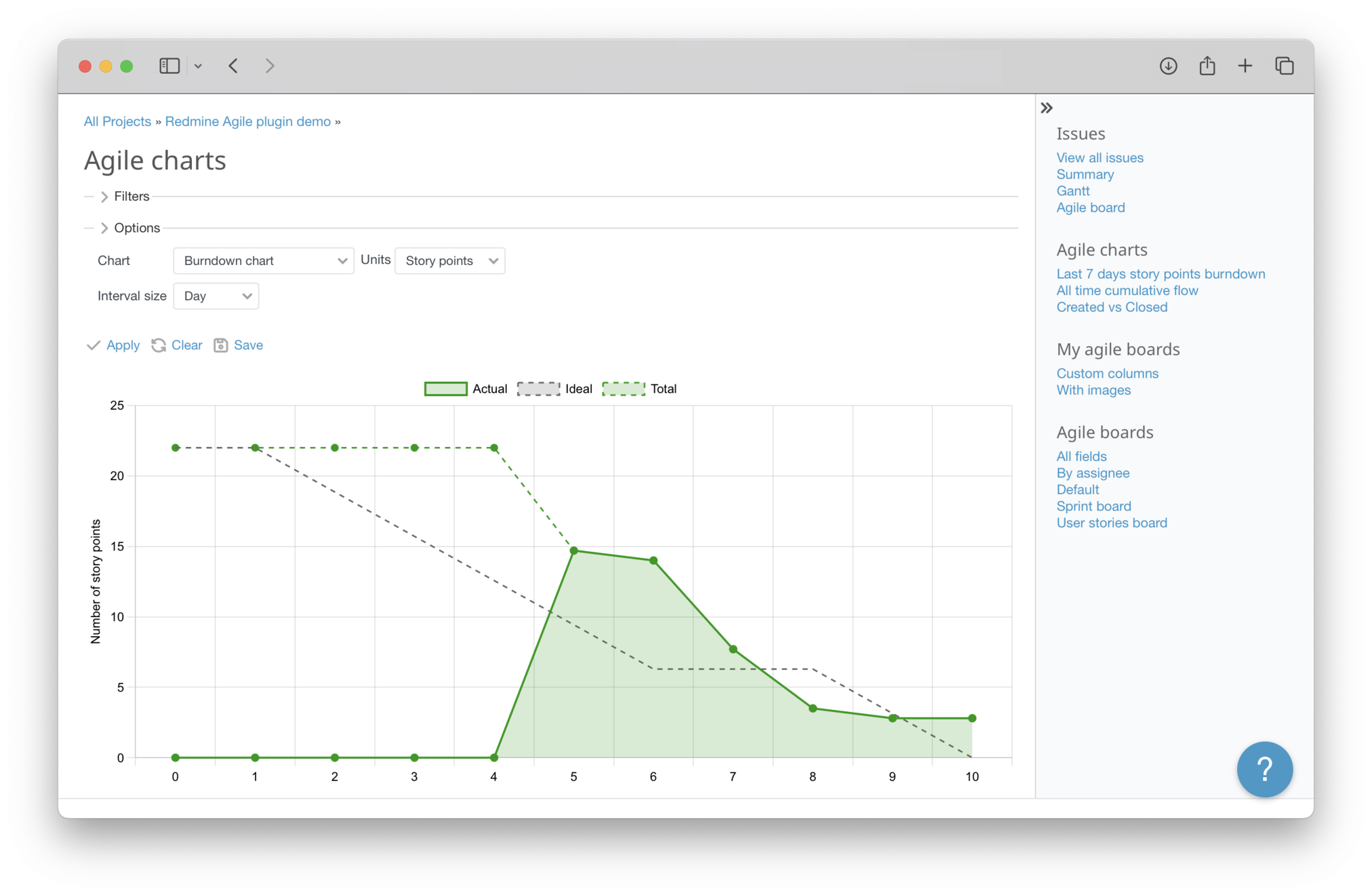Click the day 5 Actual data point
This screenshot has width=1372, height=895.
click(573, 551)
